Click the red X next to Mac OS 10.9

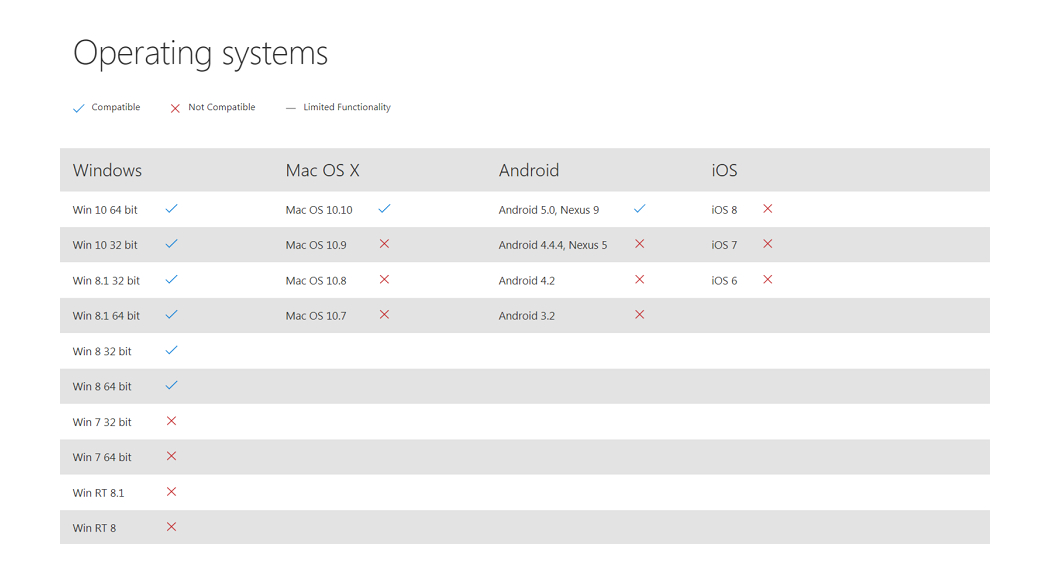tap(384, 244)
